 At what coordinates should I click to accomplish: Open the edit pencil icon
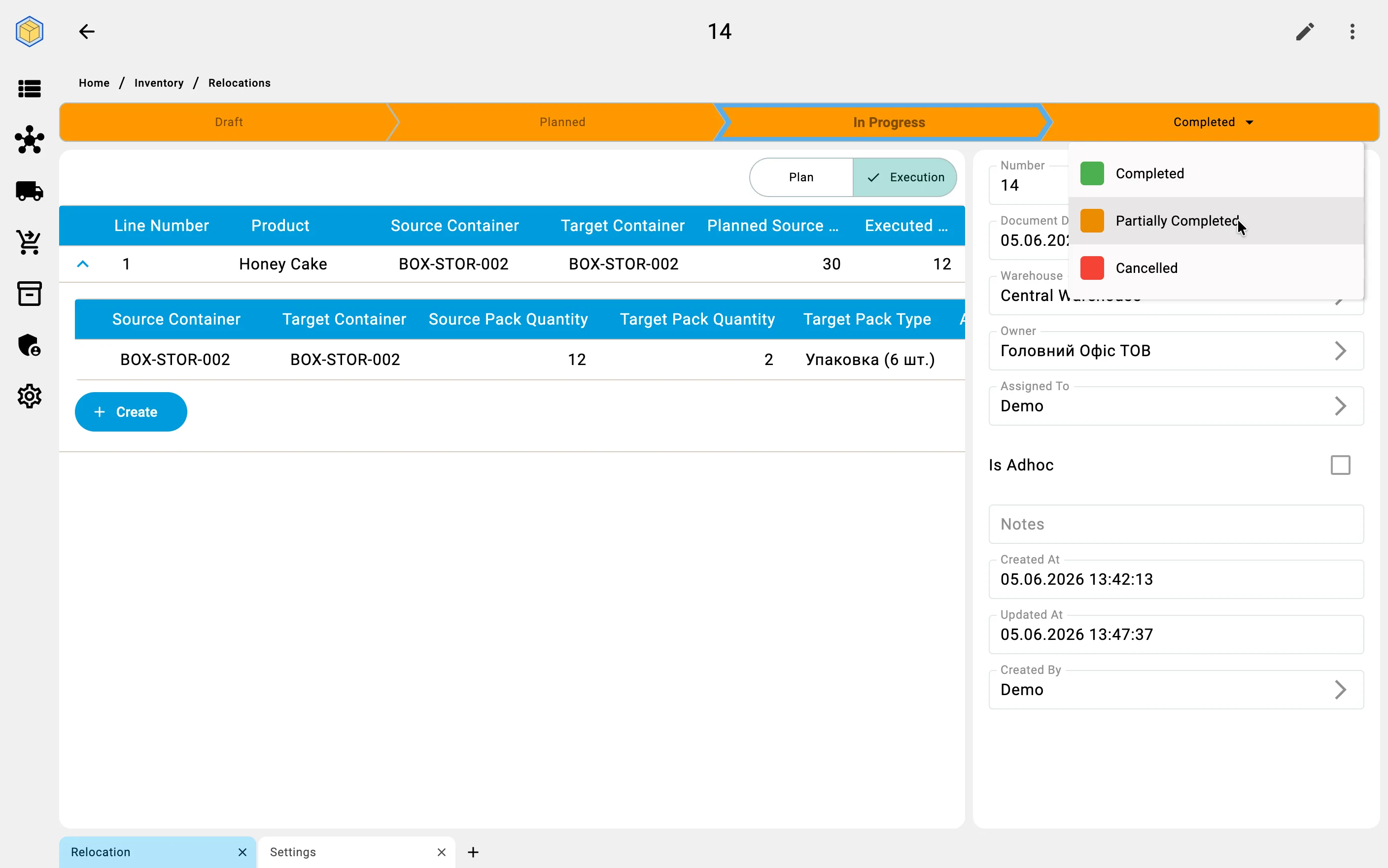(x=1305, y=32)
